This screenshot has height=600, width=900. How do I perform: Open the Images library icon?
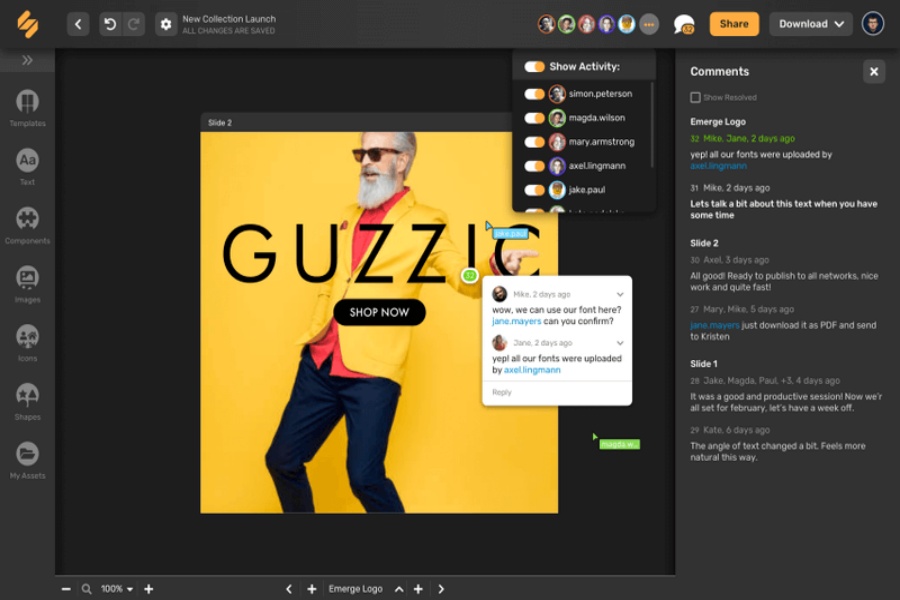[x=27, y=279]
